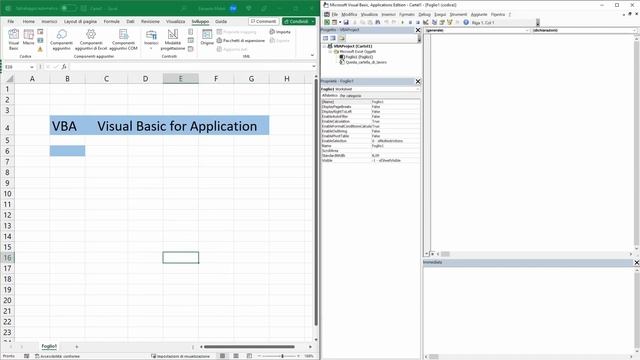Toggle folders in the Project pane

[x=342, y=38]
